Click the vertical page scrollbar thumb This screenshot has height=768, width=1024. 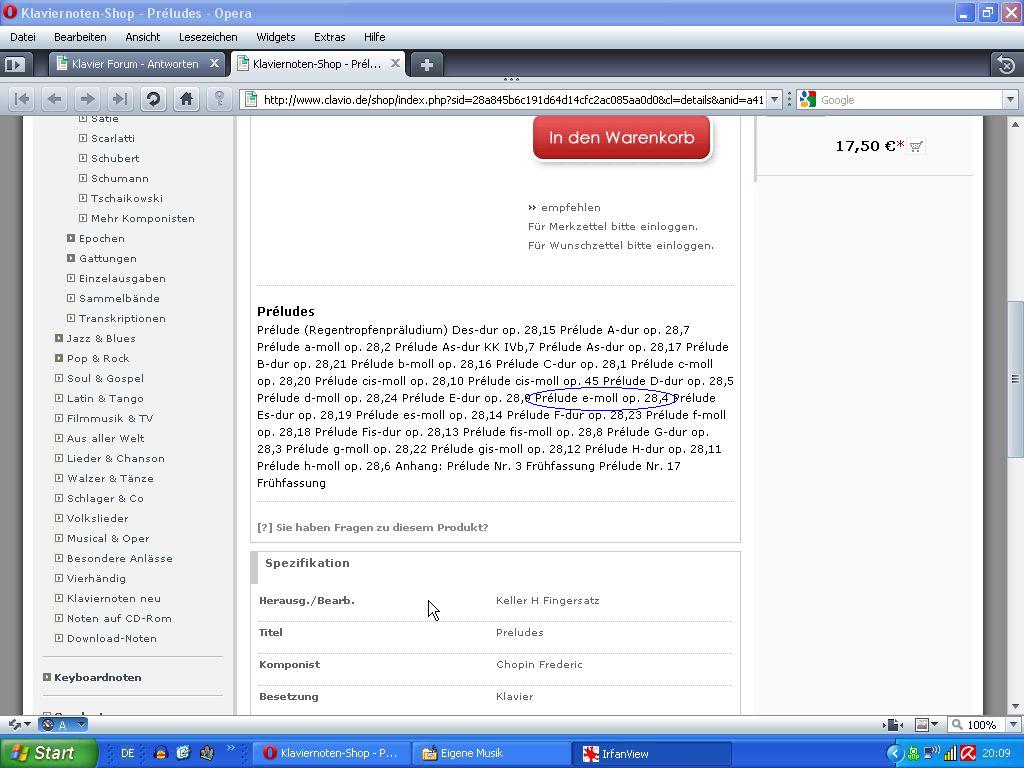coord(1016,379)
